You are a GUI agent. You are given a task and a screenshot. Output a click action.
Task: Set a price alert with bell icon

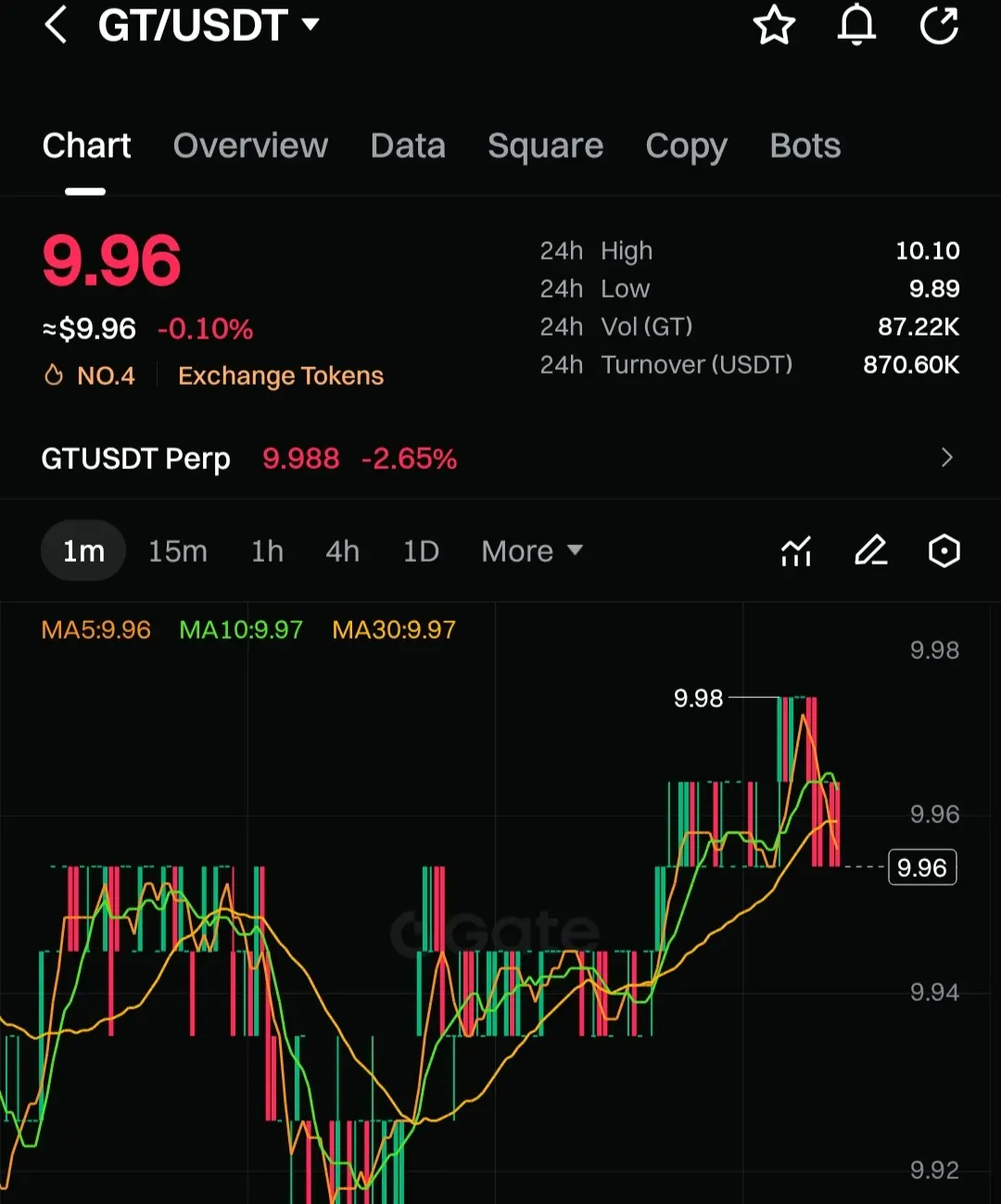[x=856, y=25]
